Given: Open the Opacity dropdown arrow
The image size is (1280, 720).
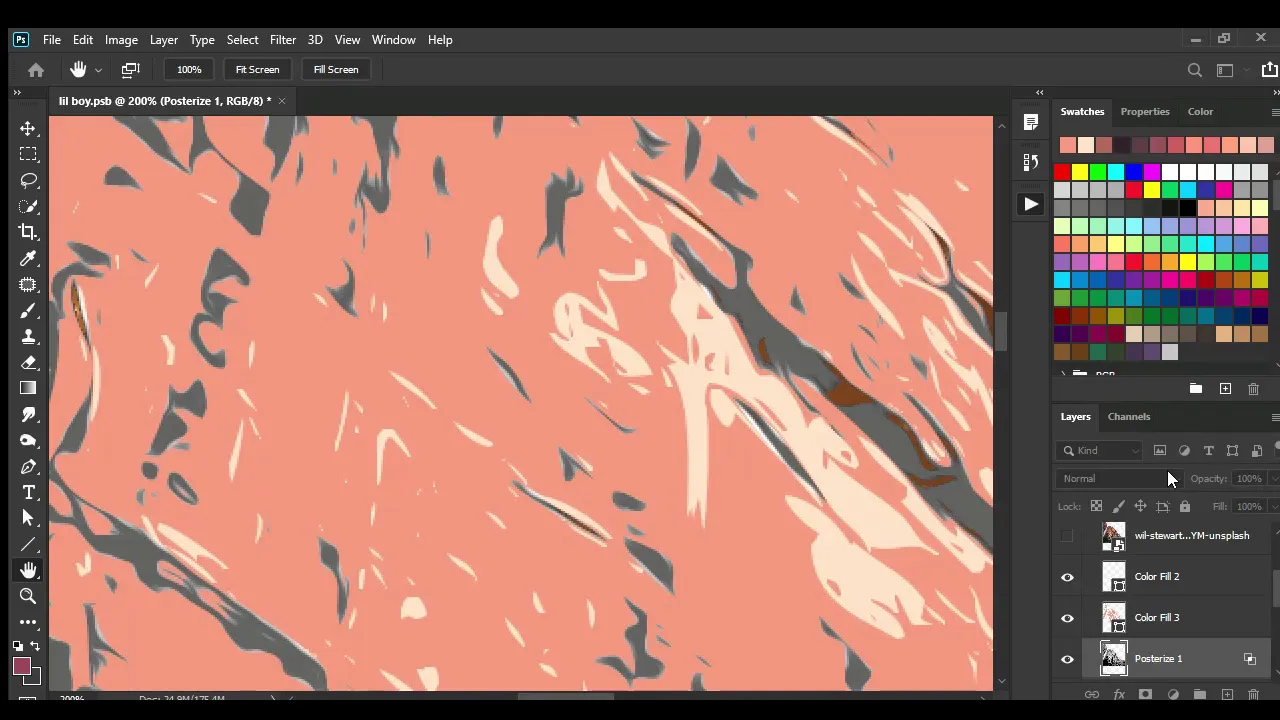Looking at the screenshot, I should point(1273,479).
